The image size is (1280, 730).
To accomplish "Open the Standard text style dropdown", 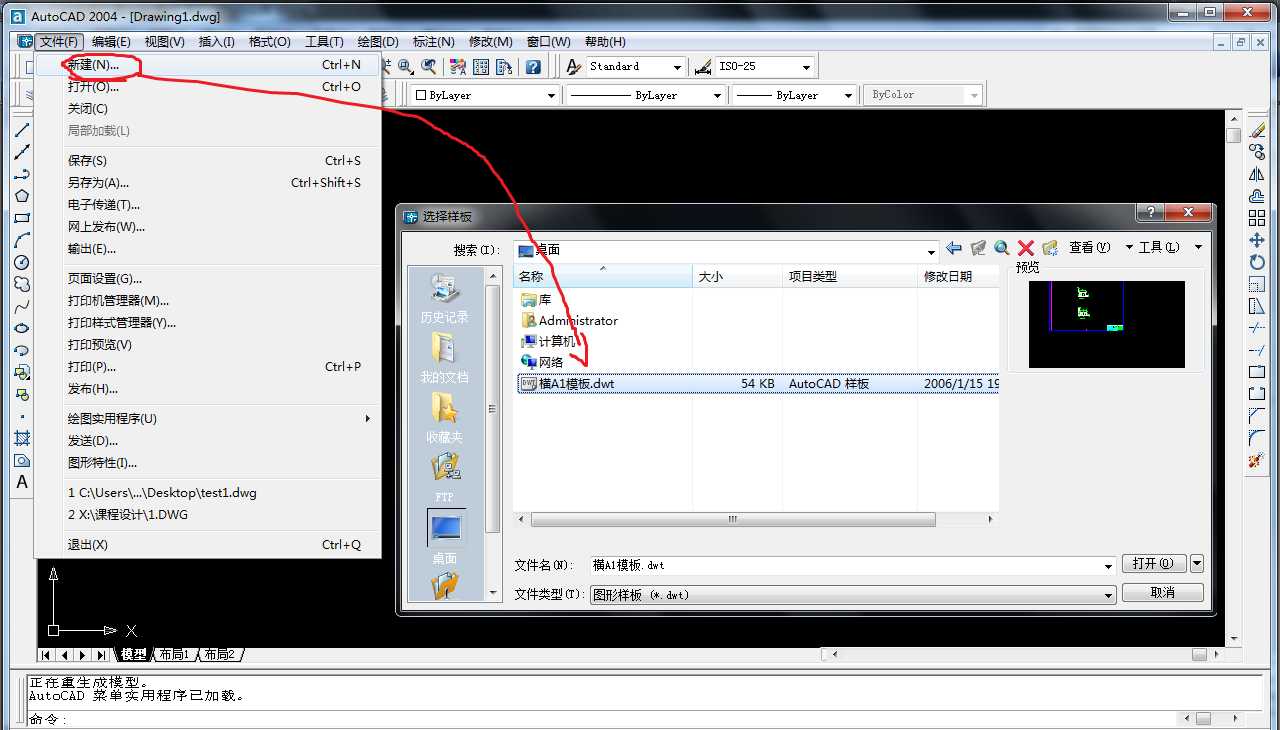I will pos(677,67).
